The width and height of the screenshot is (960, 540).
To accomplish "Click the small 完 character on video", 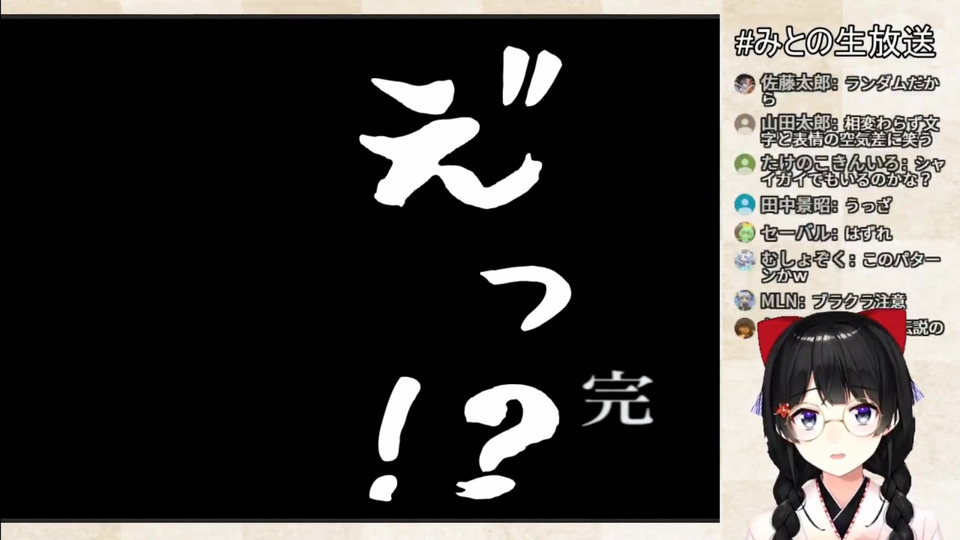I will tap(617, 399).
